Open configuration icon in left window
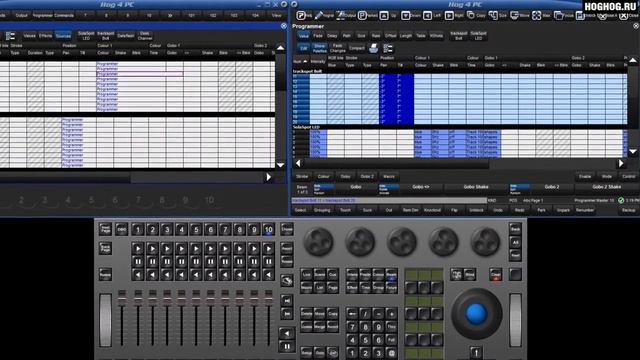640x360 pixels. [x=10, y=36]
